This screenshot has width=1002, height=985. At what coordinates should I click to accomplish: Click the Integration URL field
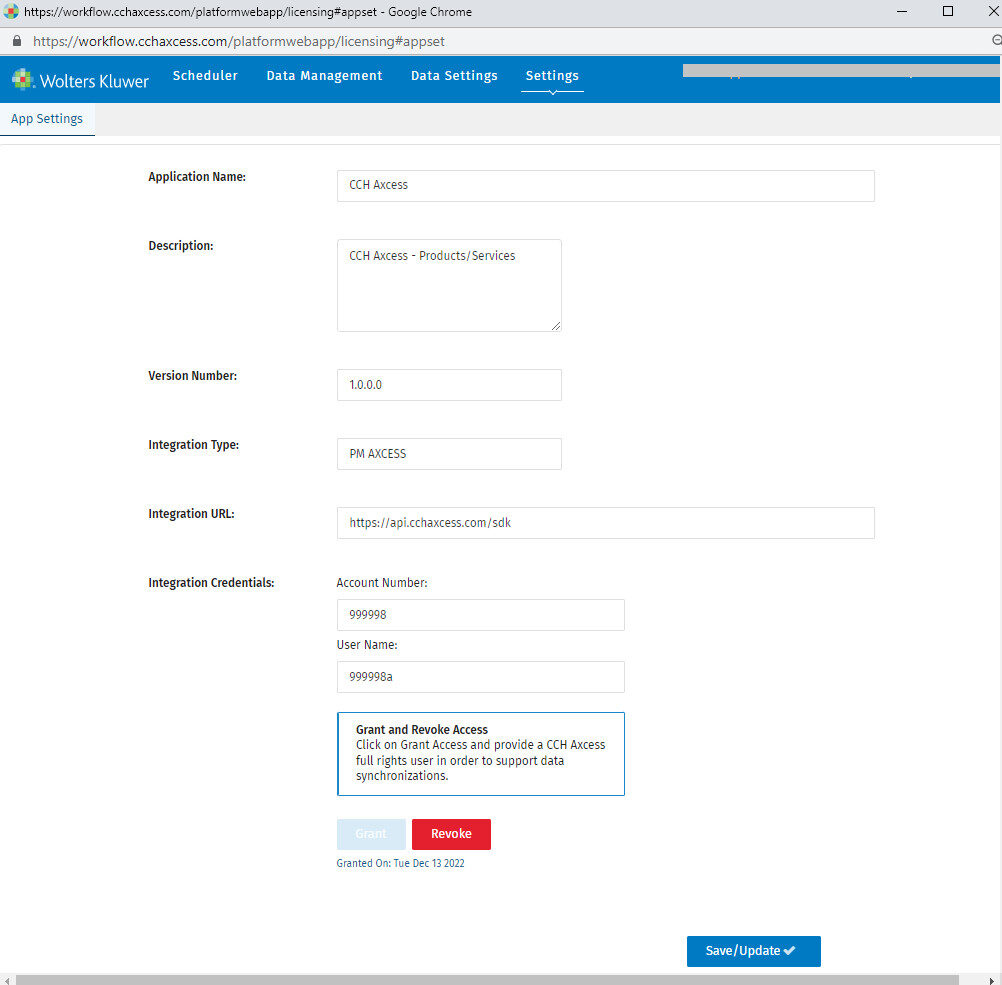(605, 523)
